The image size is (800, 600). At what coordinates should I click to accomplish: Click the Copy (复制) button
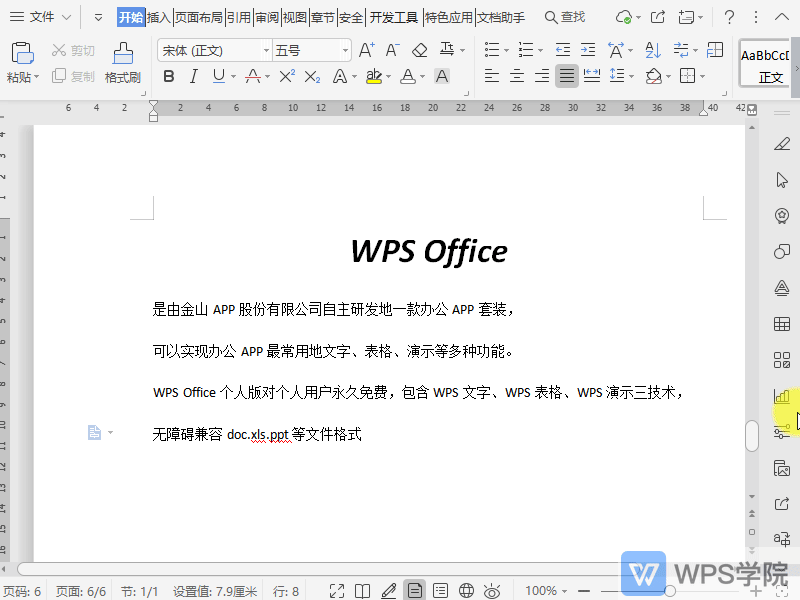pyautogui.click(x=73, y=77)
